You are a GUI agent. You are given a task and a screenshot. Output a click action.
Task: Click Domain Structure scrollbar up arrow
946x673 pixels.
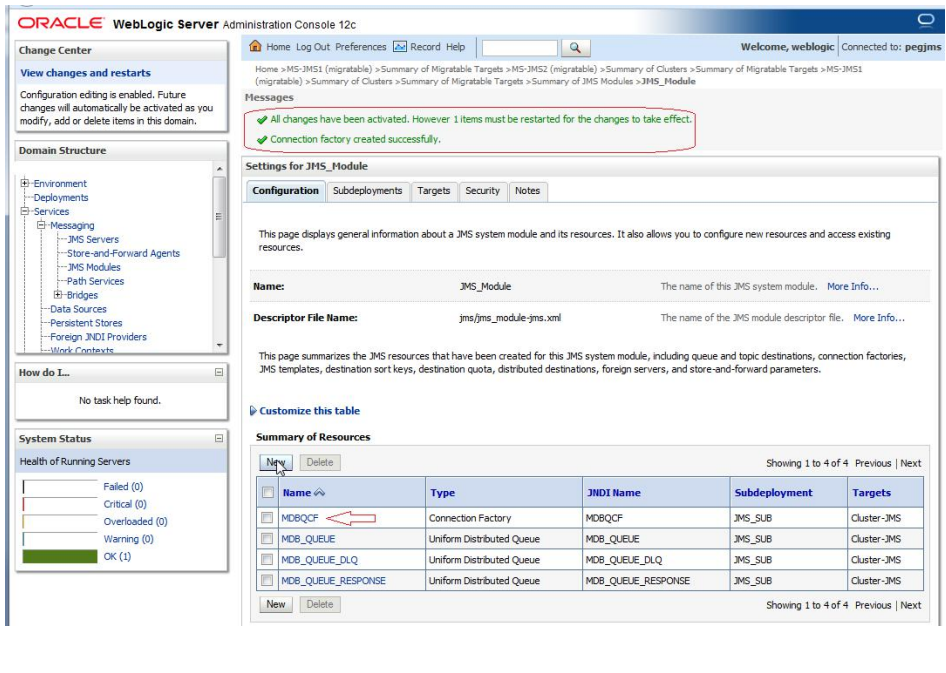click(220, 169)
